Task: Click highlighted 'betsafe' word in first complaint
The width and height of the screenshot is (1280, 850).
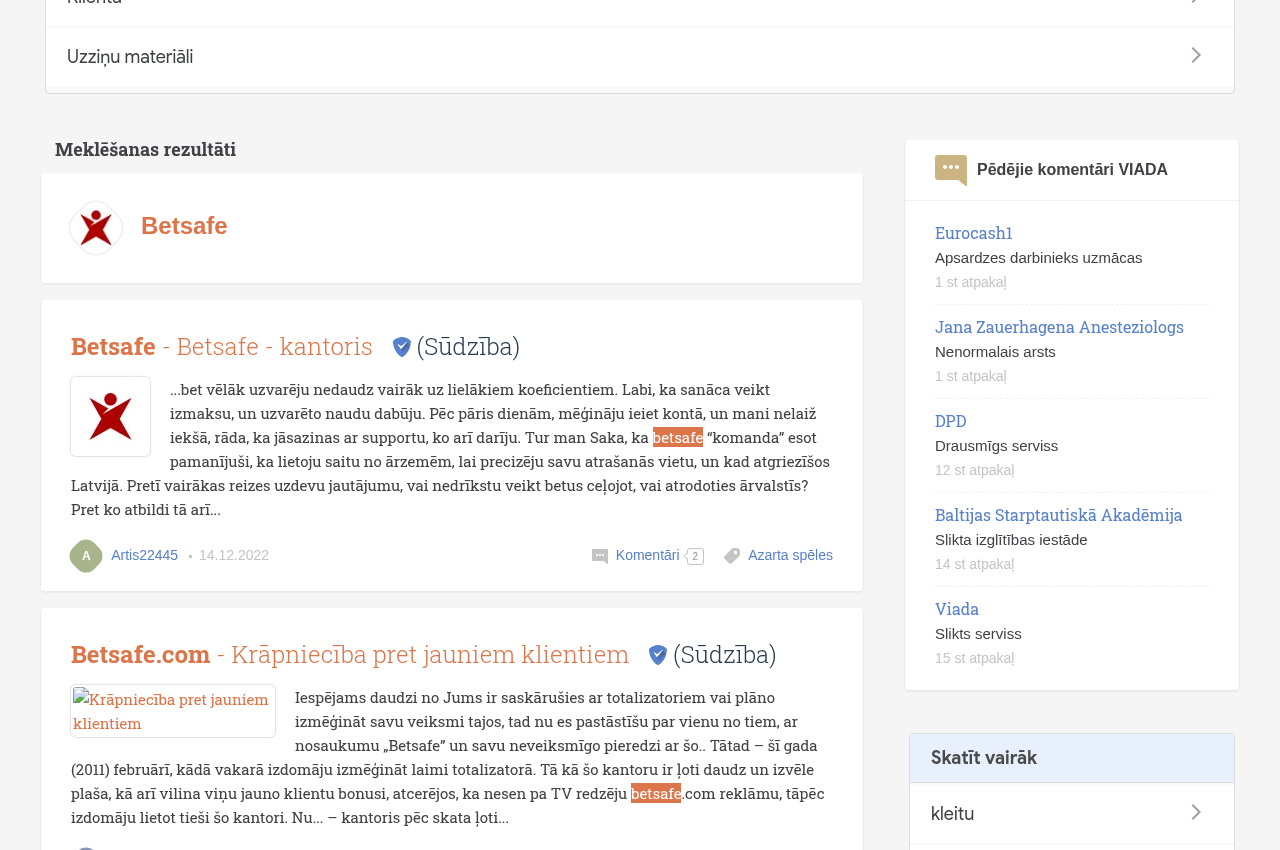Action: coord(678,437)
